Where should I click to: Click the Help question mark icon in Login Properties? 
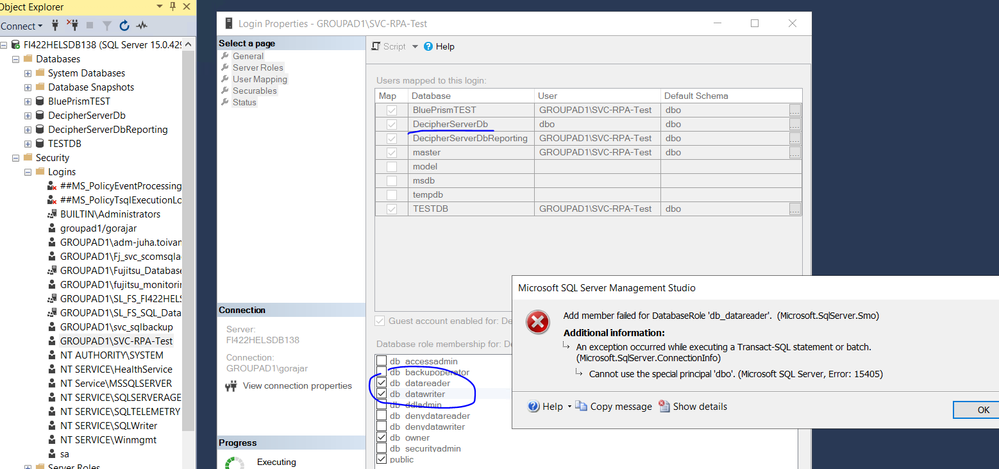[428, 47]
